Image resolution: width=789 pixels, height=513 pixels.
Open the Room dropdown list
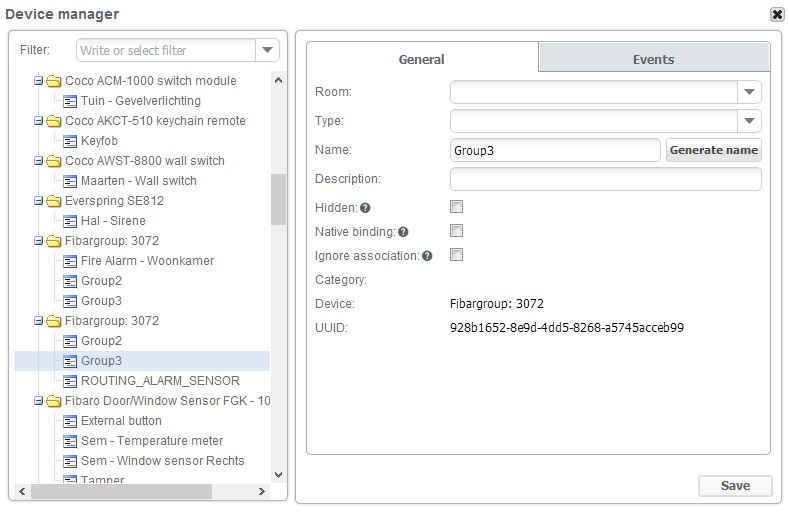coord(749,92)
